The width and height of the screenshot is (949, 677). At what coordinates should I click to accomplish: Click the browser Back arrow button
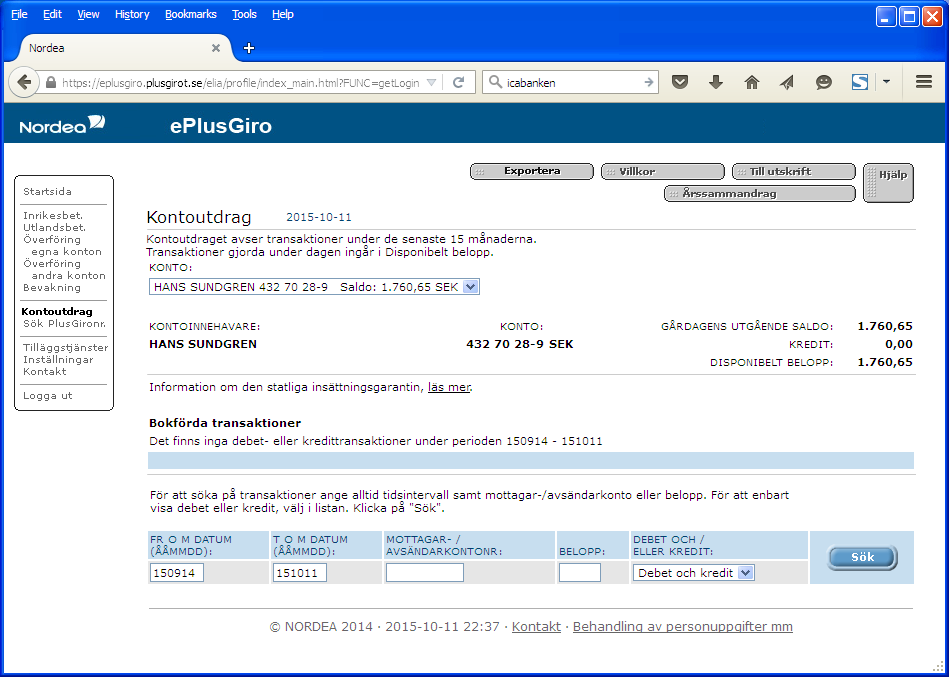[24, 82]
